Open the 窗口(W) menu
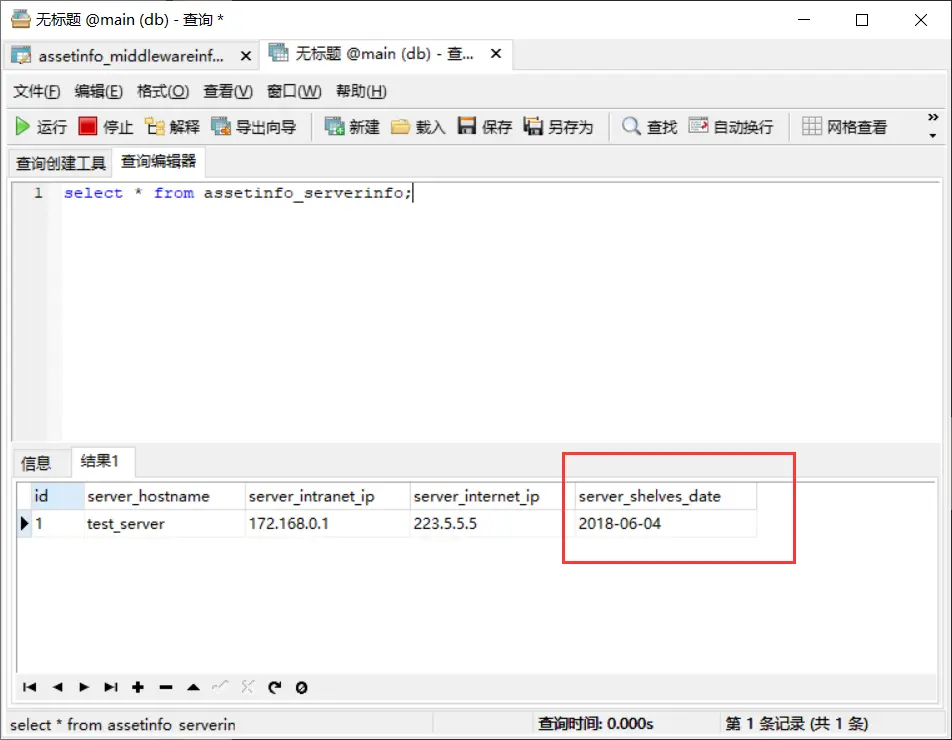Viewport: 952px width, 740px height. tap(294, 92)
